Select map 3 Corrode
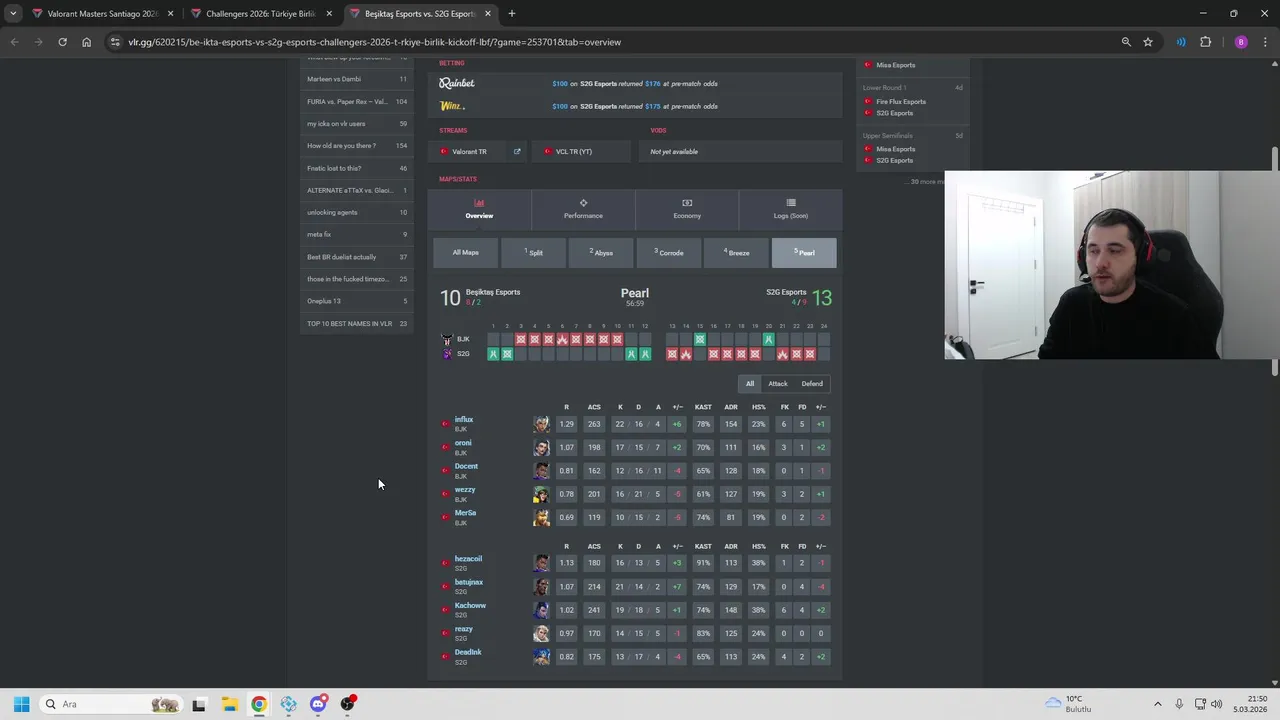Screen dimensions: 1280x720 [x=669, y=253]
